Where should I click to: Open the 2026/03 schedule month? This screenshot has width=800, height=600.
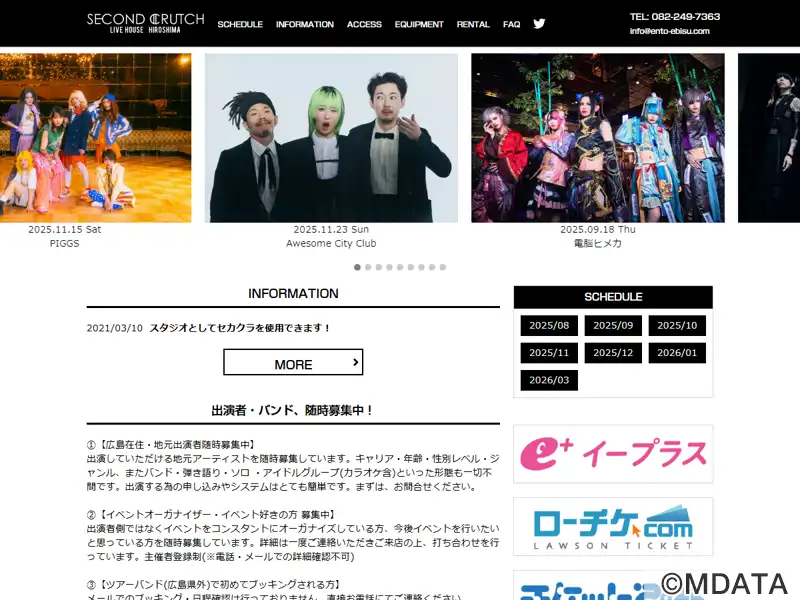tap(549, 380)
